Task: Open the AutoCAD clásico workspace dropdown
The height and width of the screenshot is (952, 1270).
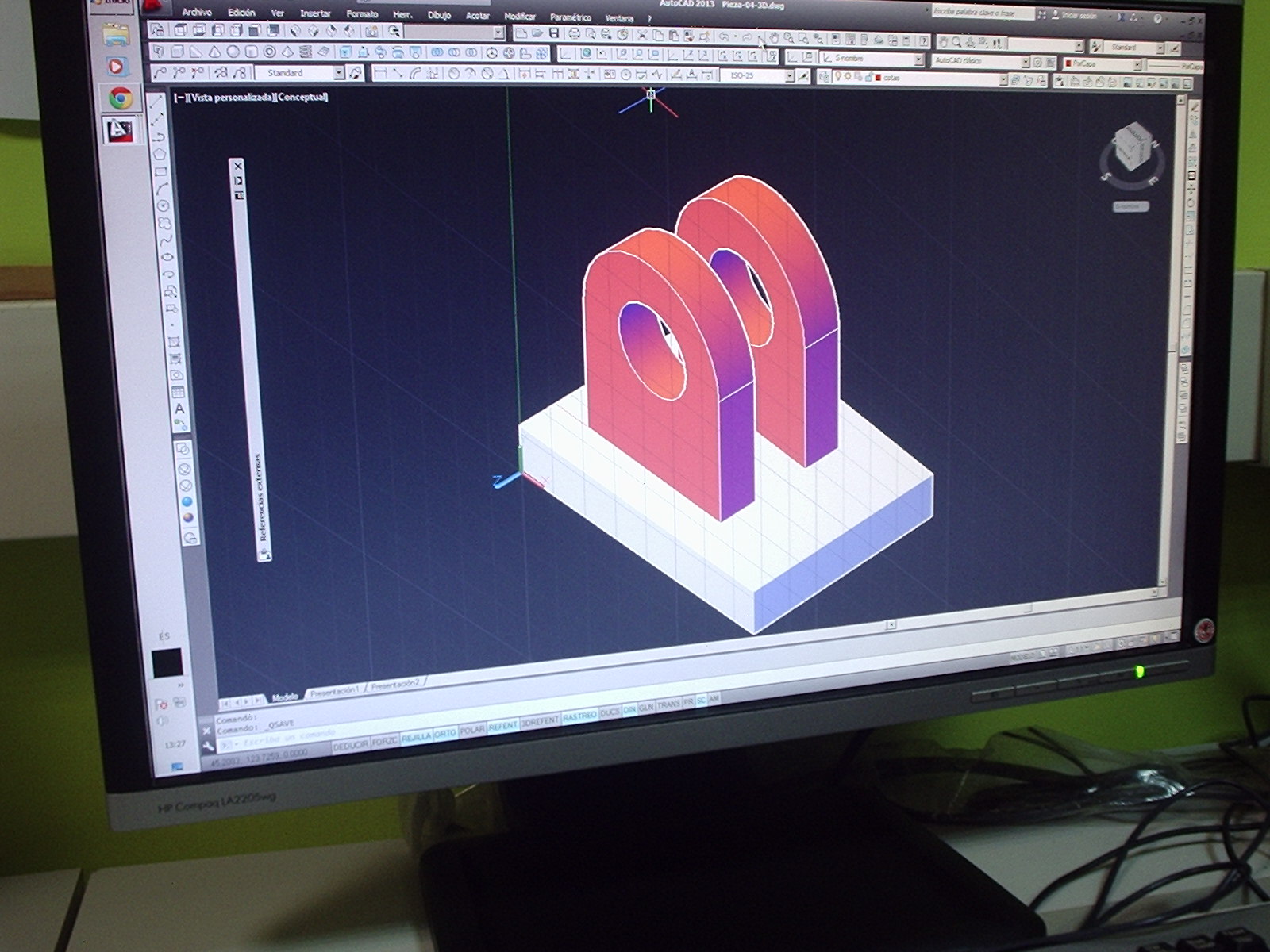Action: [x=1026, y=61]
